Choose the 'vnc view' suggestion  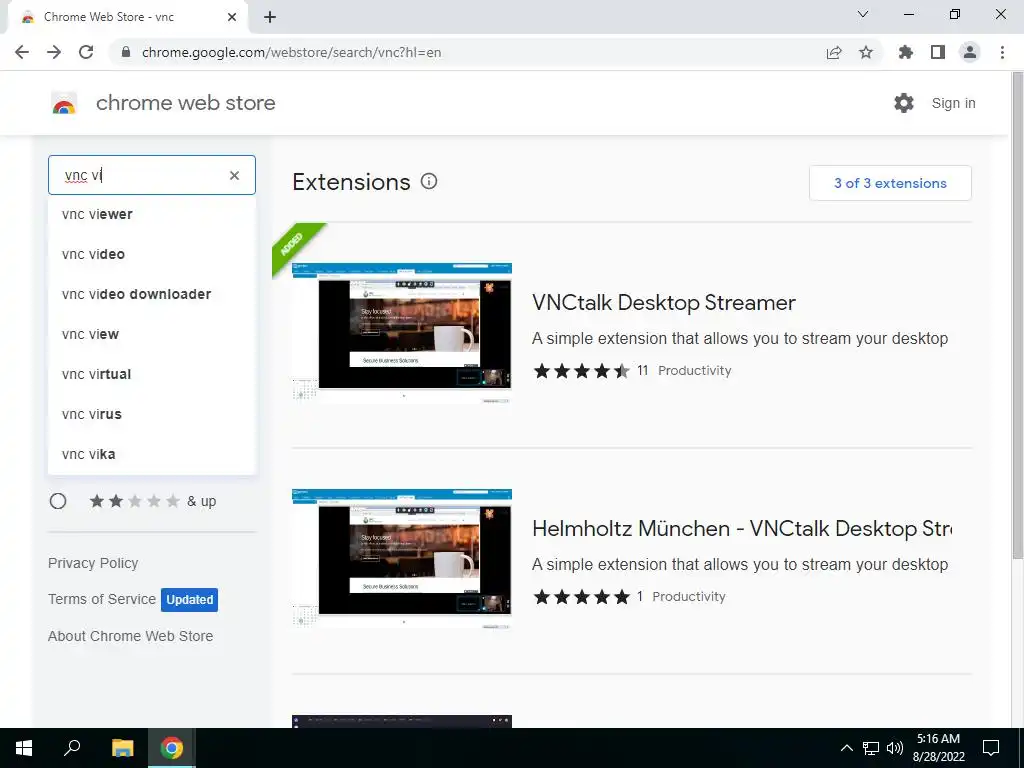[152, 334]
